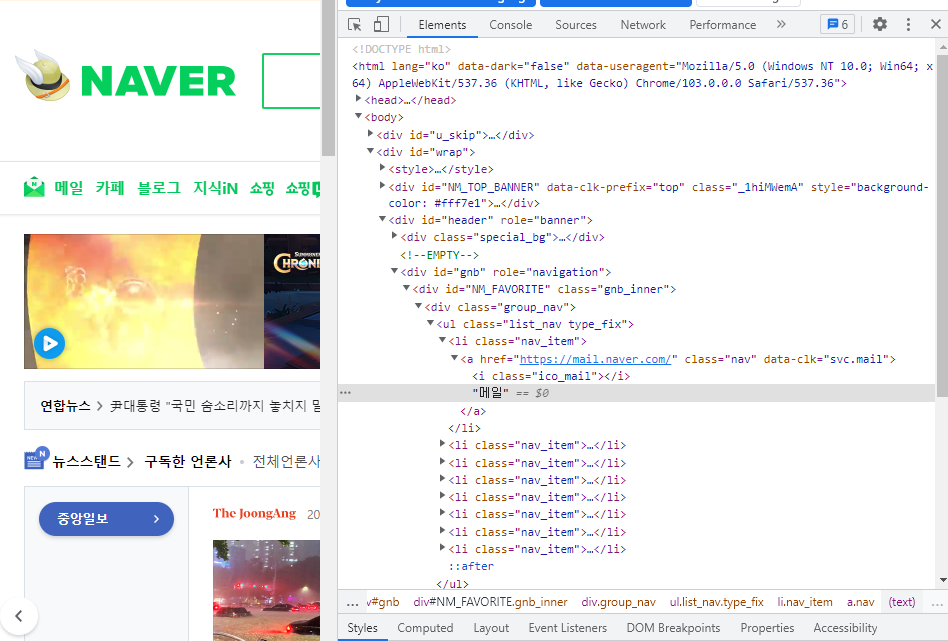
Task: Open the 카페 link on Naver
Action: (109, 188)
